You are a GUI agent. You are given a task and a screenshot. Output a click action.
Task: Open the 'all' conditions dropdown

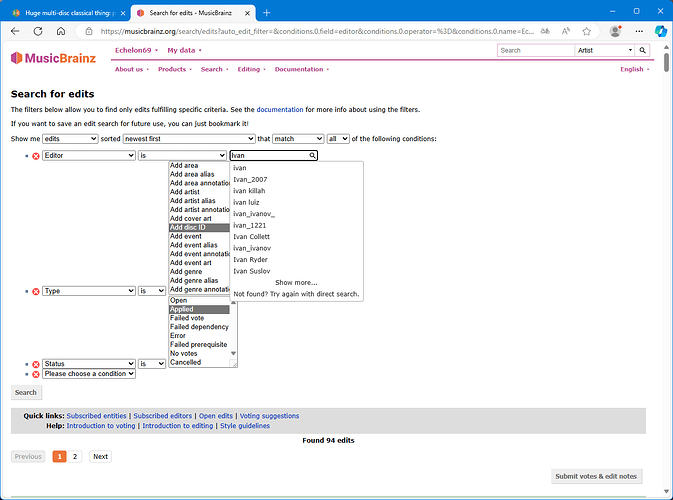click(x=338, y=139)
